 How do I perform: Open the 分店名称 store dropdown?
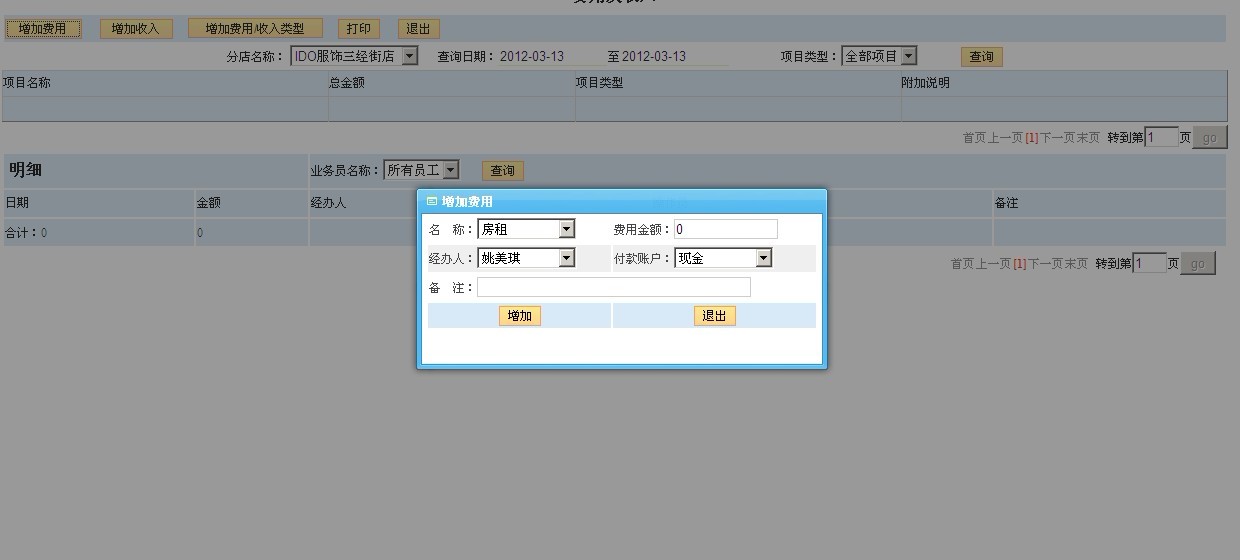354,56
